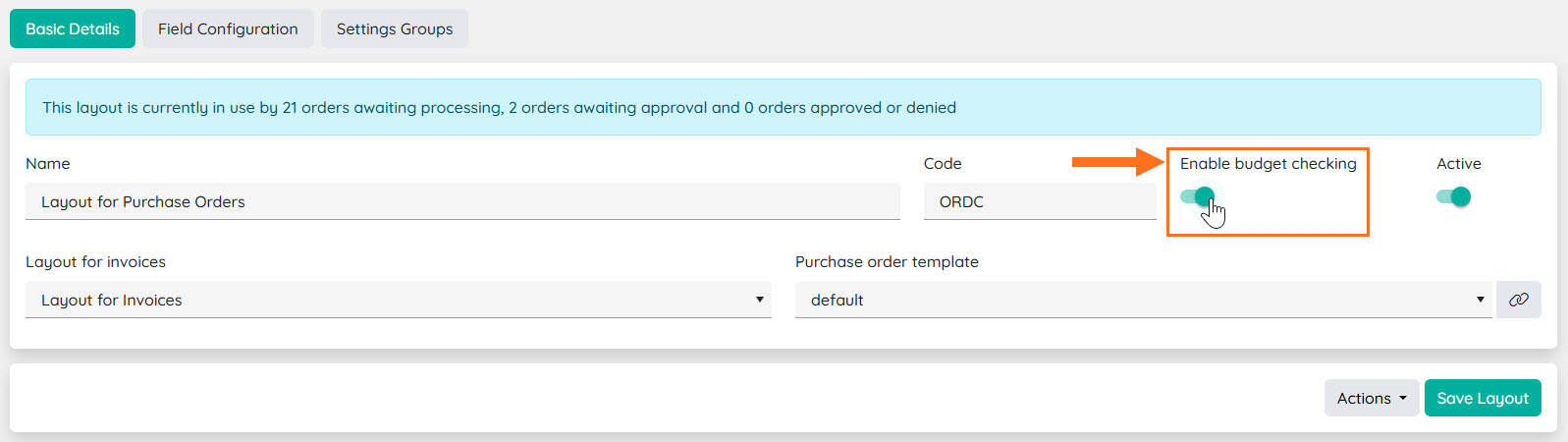
Task: Click the 'Enable budget checking' label text
Action: point(1268,164)
